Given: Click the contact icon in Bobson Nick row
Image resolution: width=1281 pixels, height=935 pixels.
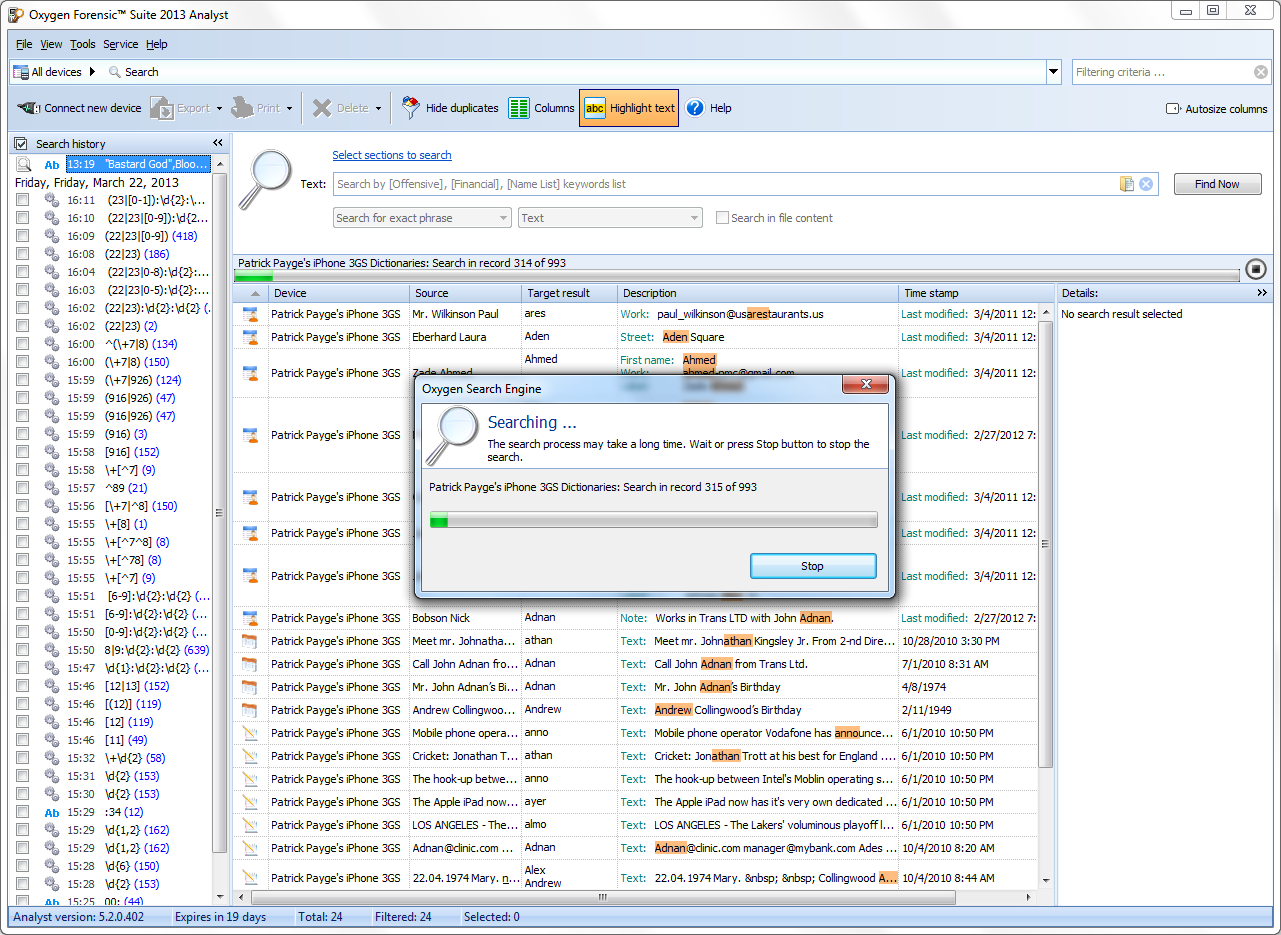Looking at the screenshot, I should tap(250, 618).
